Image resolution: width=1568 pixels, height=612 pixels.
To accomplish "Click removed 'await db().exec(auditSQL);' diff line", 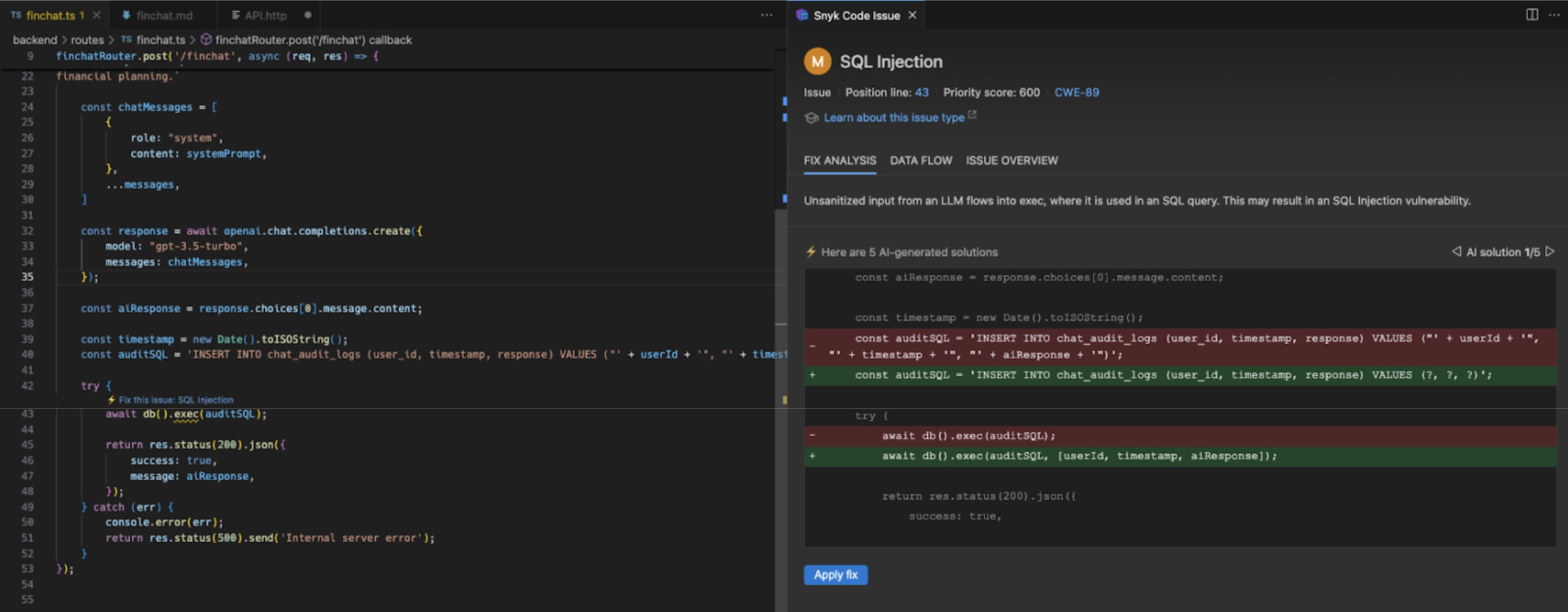I will click(x=1180, y=436).
